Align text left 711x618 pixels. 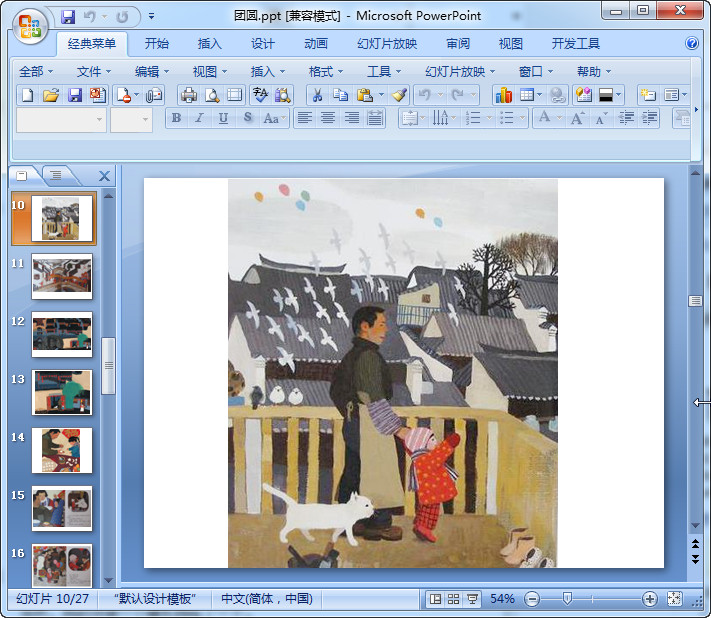pyautogui.click(x=305, y=118)
